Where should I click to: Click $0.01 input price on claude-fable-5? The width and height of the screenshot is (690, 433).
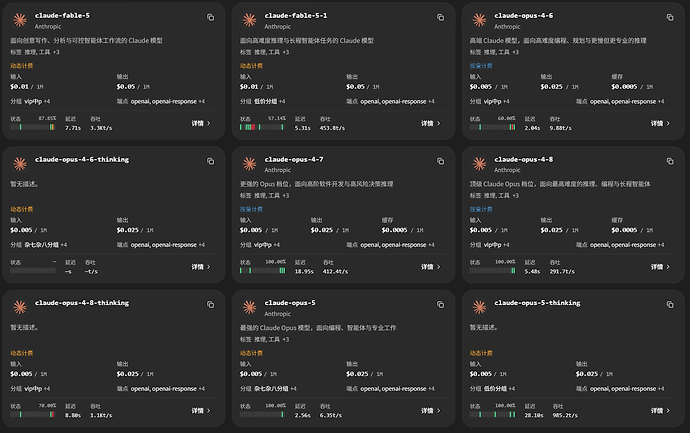pyautogui.click(x=19, y=87)
